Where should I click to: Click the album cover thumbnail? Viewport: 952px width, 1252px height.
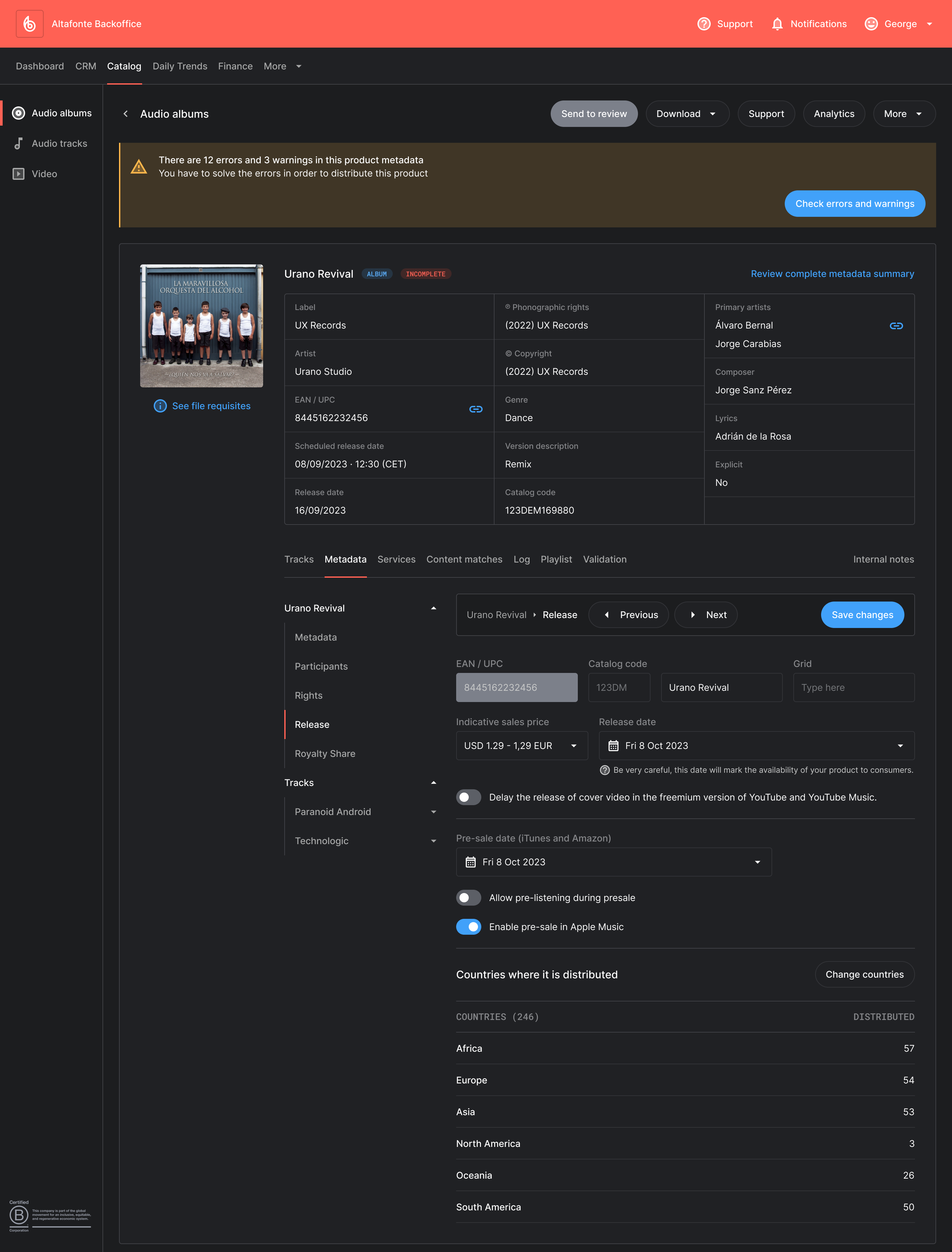(201, 326)
